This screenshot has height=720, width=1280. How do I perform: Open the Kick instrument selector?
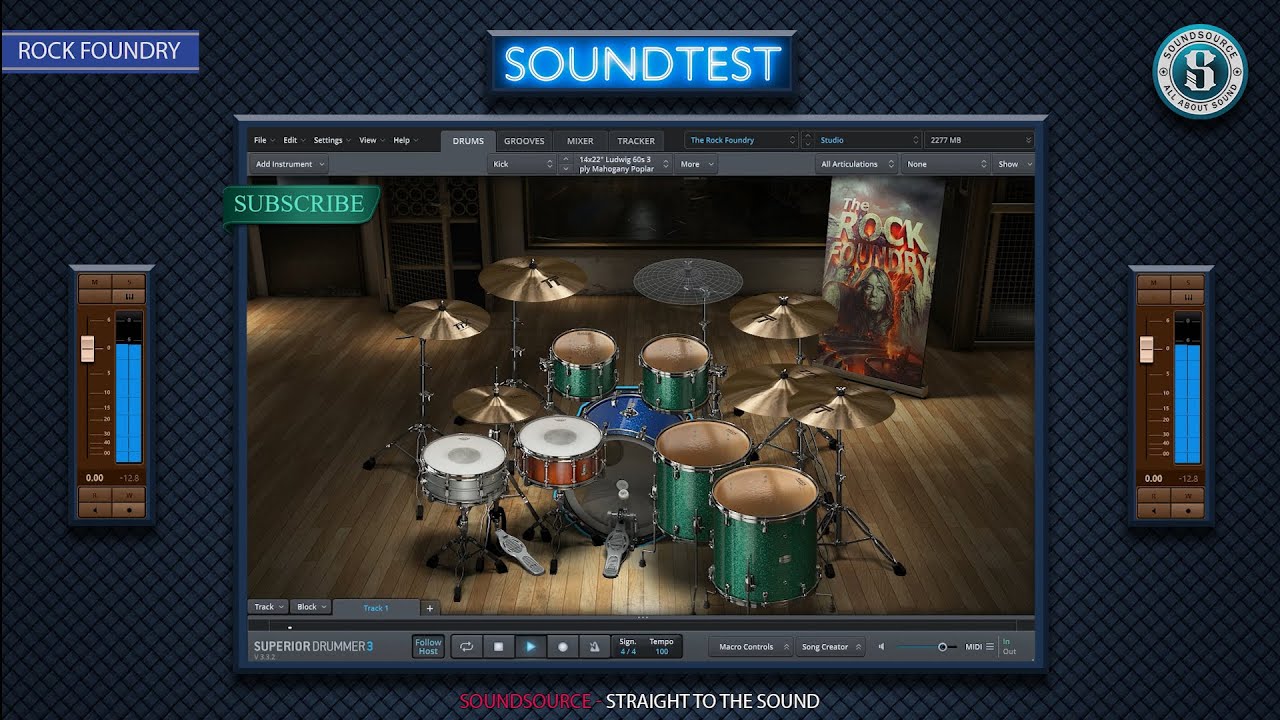click(522, 164)
